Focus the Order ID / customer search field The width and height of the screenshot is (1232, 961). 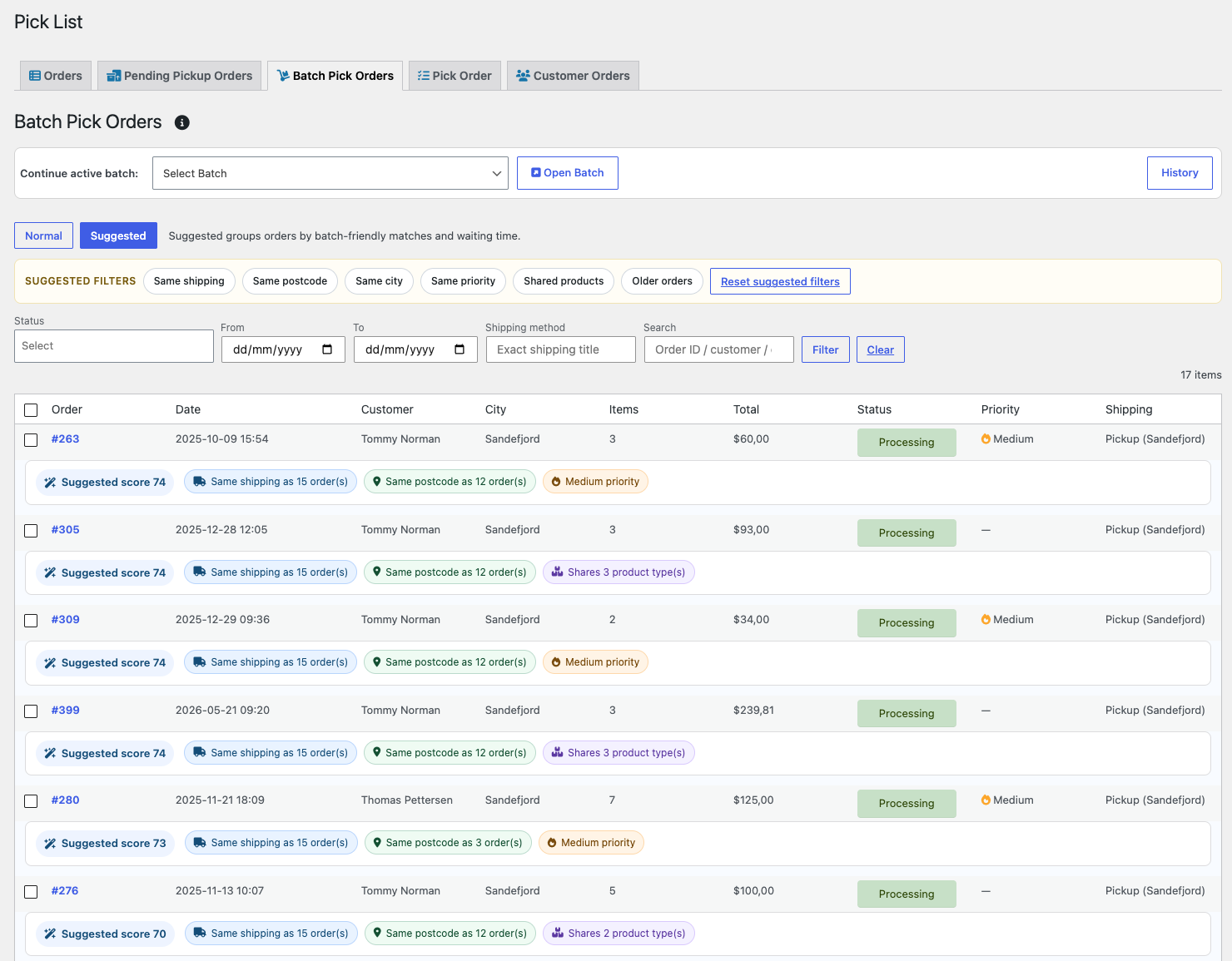[x=719, y=349]
